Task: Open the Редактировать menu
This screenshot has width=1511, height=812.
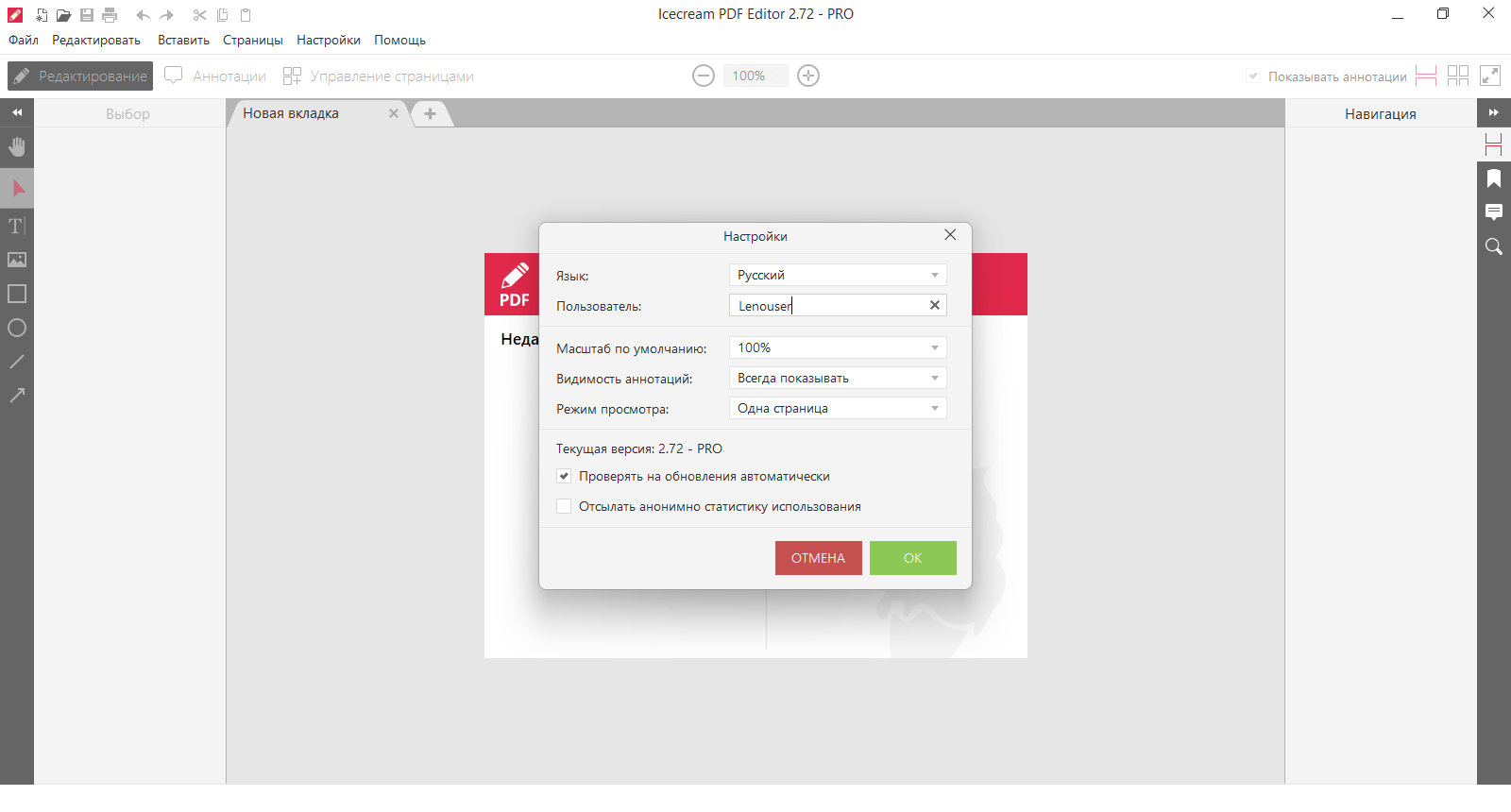Action: [96, 40]
